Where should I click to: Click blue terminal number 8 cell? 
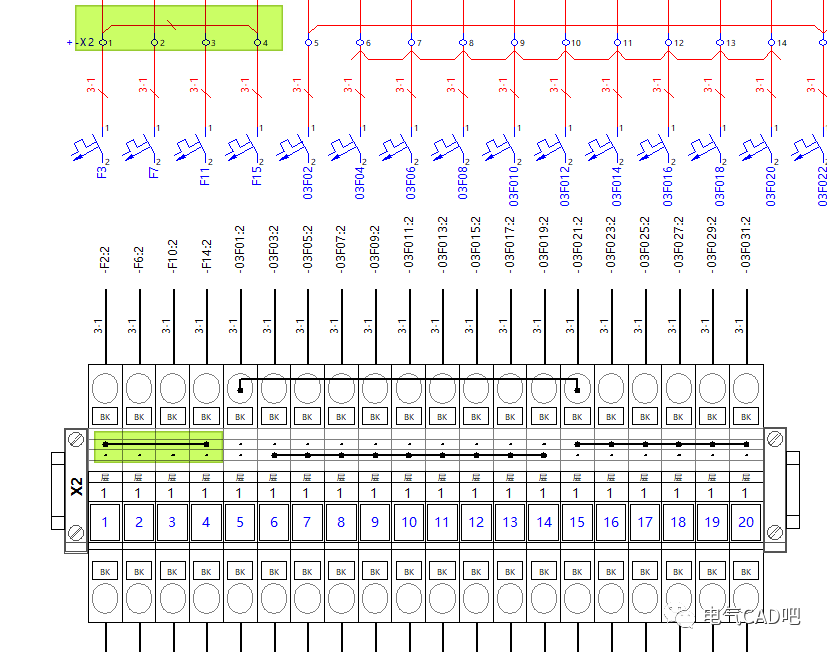click(341, 522)
